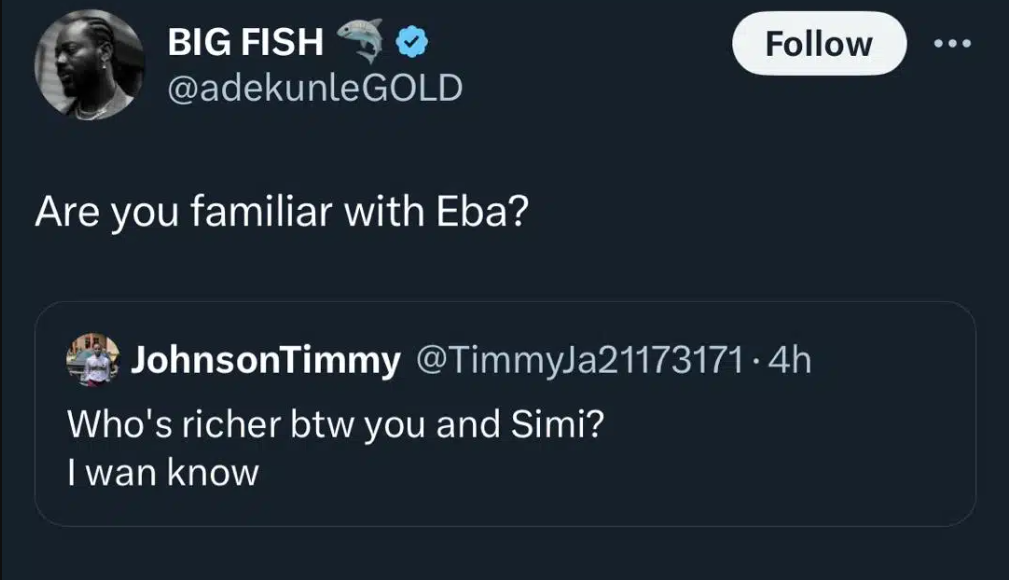Click the blue verified badge

(x=413, y=42)
